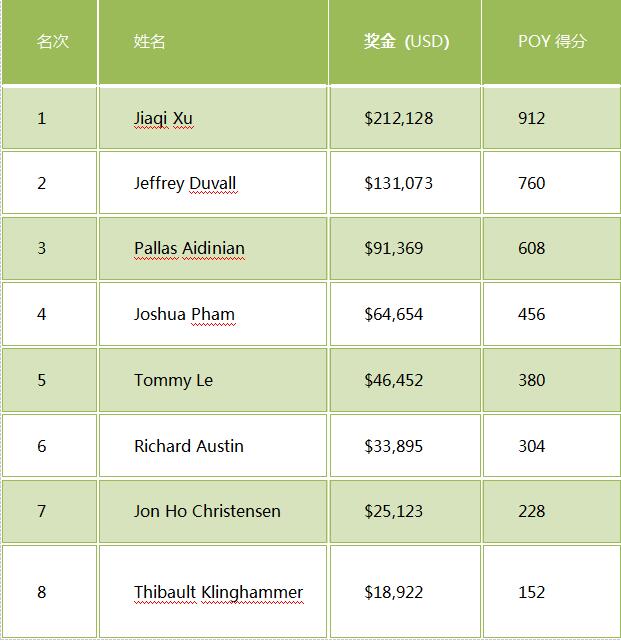
Task: Click the $91,369 prize cell
Action: (405, 248)
